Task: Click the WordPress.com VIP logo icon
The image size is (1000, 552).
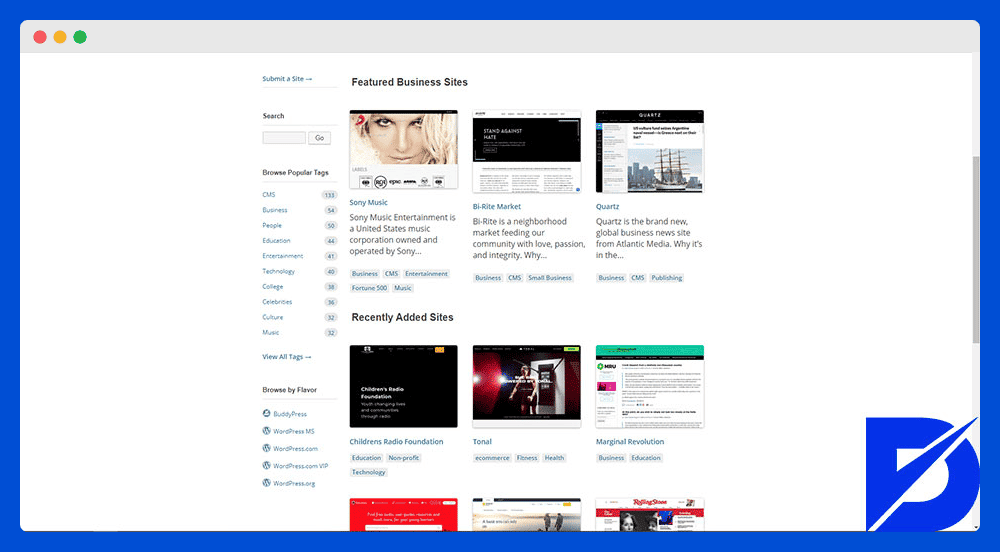Action: pos(267,465)
